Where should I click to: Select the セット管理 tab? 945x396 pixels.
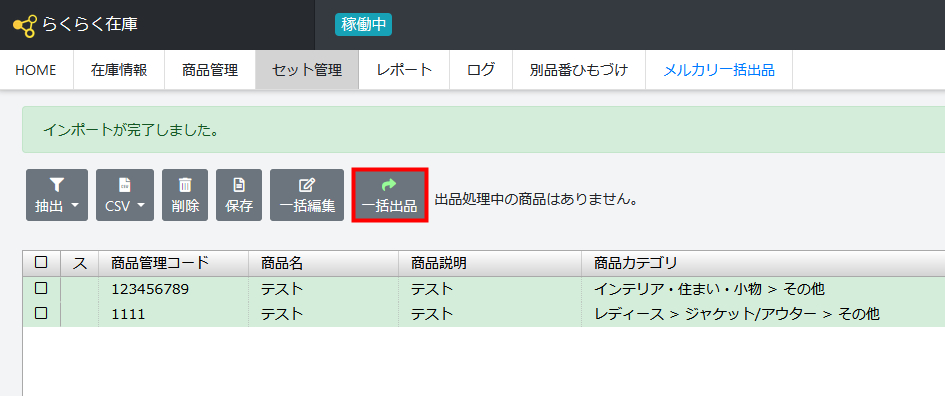point(307,70)
